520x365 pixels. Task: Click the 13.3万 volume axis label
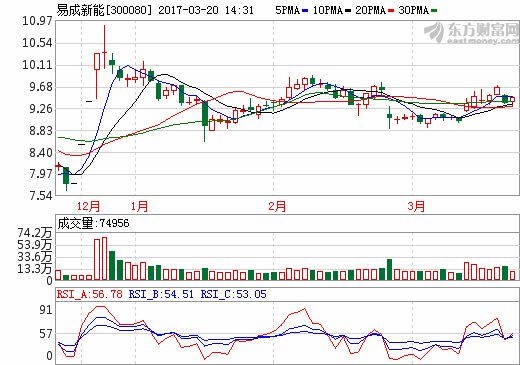coord(35,269)
